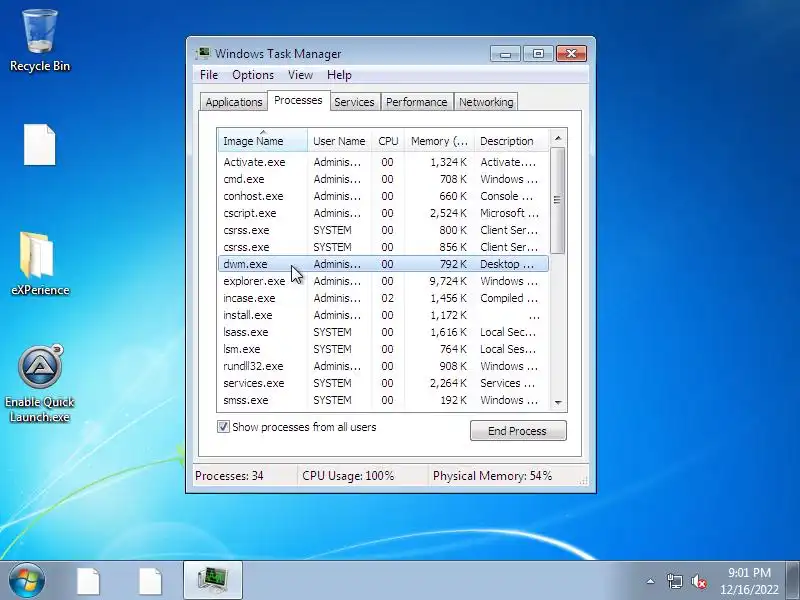Maximize the Windows Task Manager window
The width and height of the screenshot is (800, 600).
538,54
